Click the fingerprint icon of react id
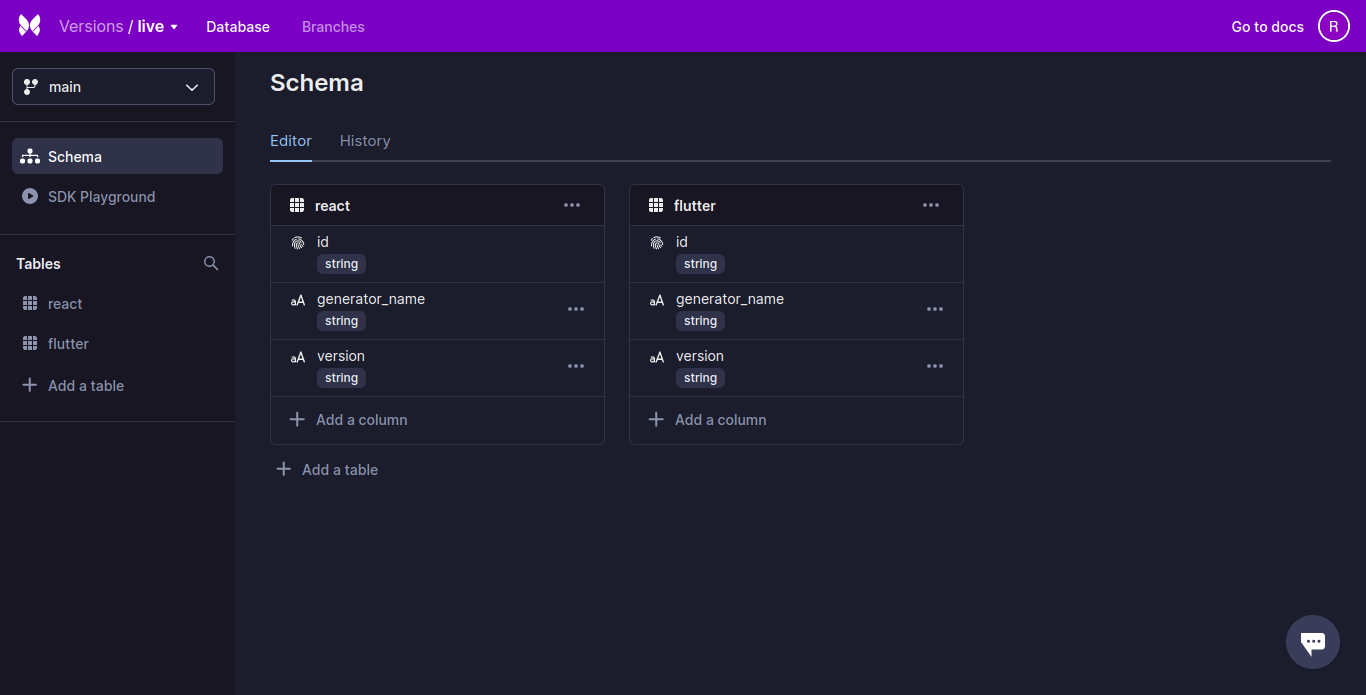Image resolution: width=1366 pixels, height=695 pixels. (x=297, y=243)
